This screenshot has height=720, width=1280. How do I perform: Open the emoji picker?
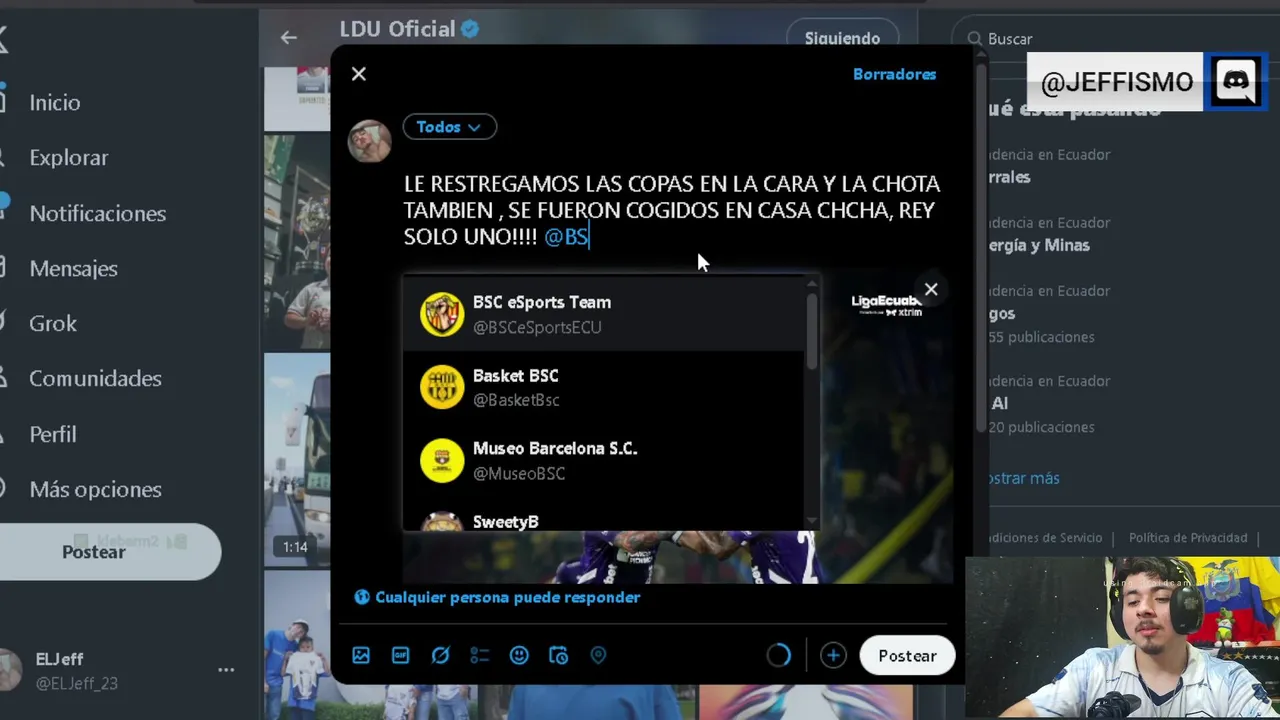(519, 655)
